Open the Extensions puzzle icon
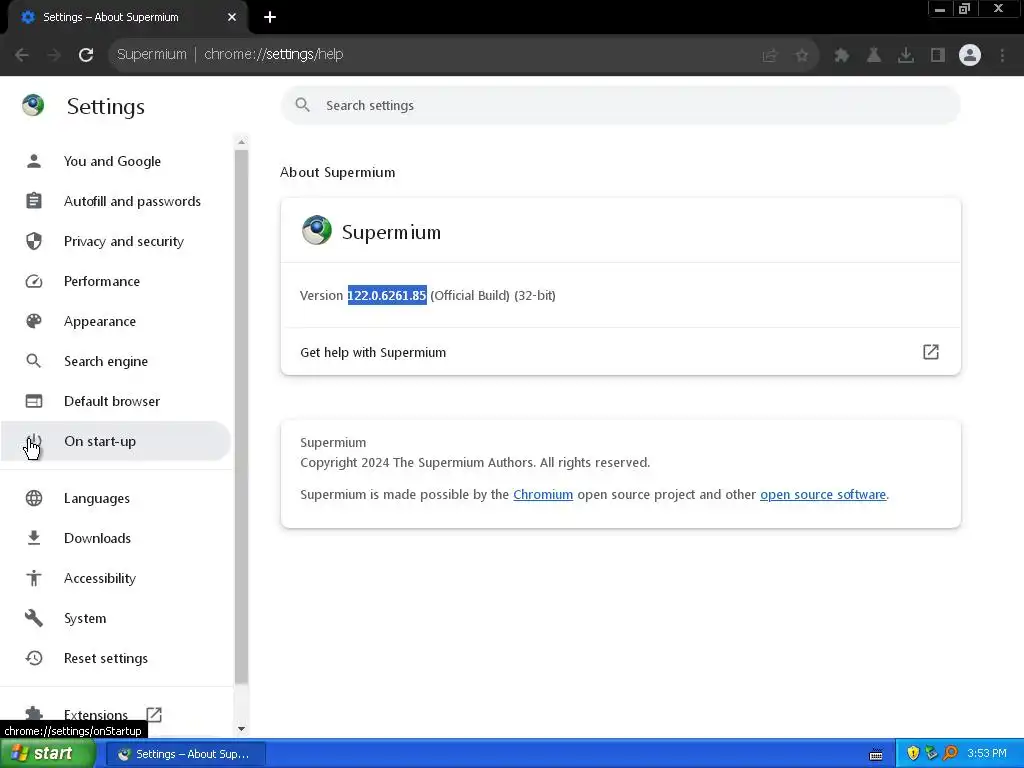This screenshot has height=768, width=1024. (x=842, y=56)
